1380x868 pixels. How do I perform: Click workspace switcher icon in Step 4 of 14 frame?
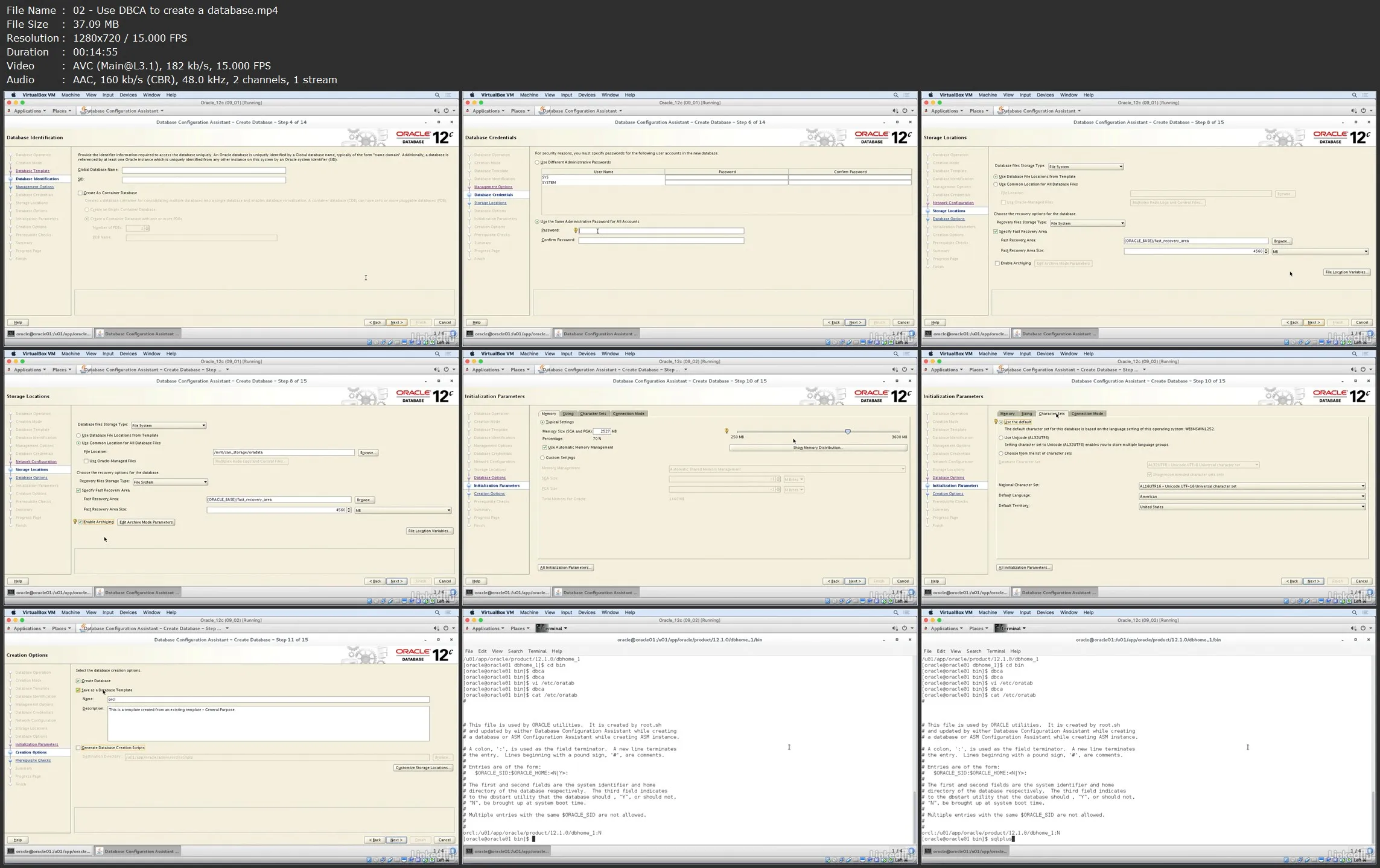click(453, 334)
